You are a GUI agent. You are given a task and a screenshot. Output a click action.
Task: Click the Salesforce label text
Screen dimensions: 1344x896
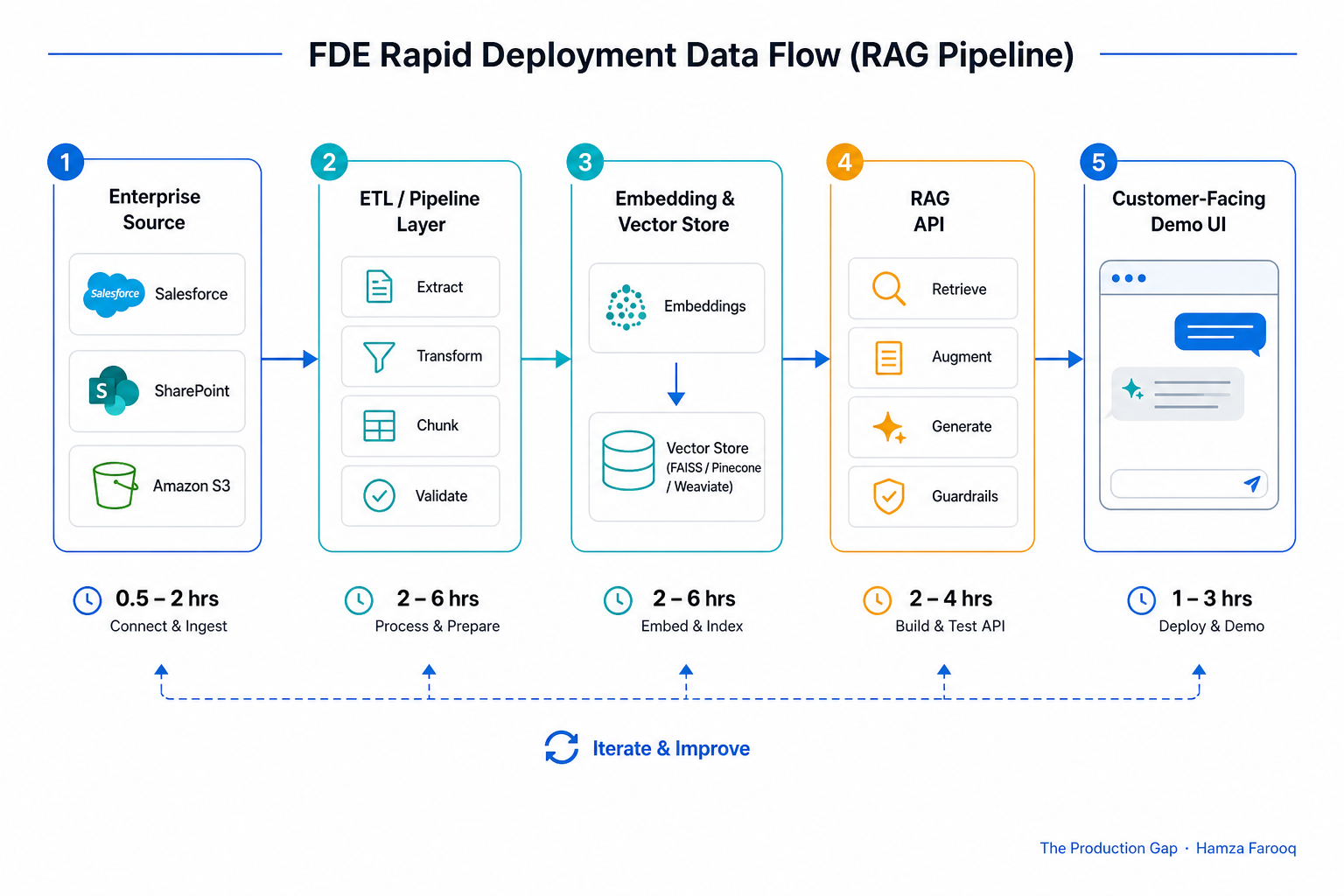pyautogui.click(x=192, y=294)
